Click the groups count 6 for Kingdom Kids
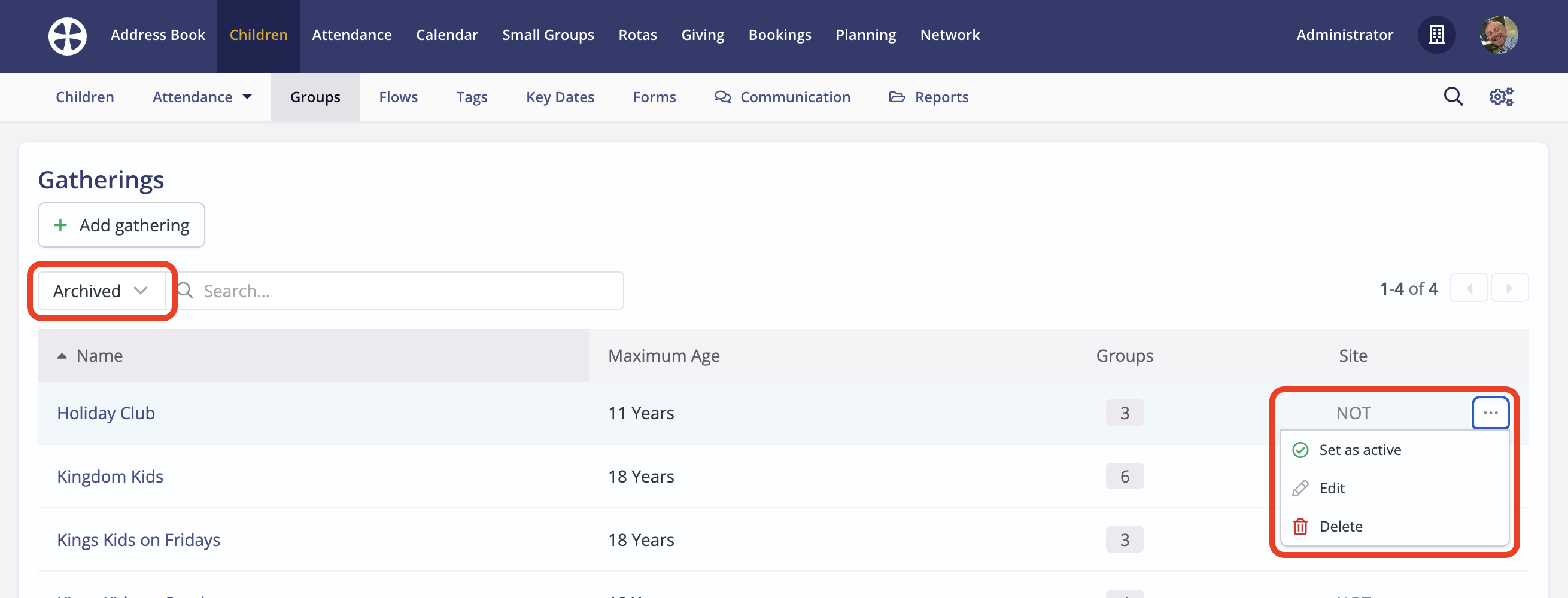 coord(1125,477)
